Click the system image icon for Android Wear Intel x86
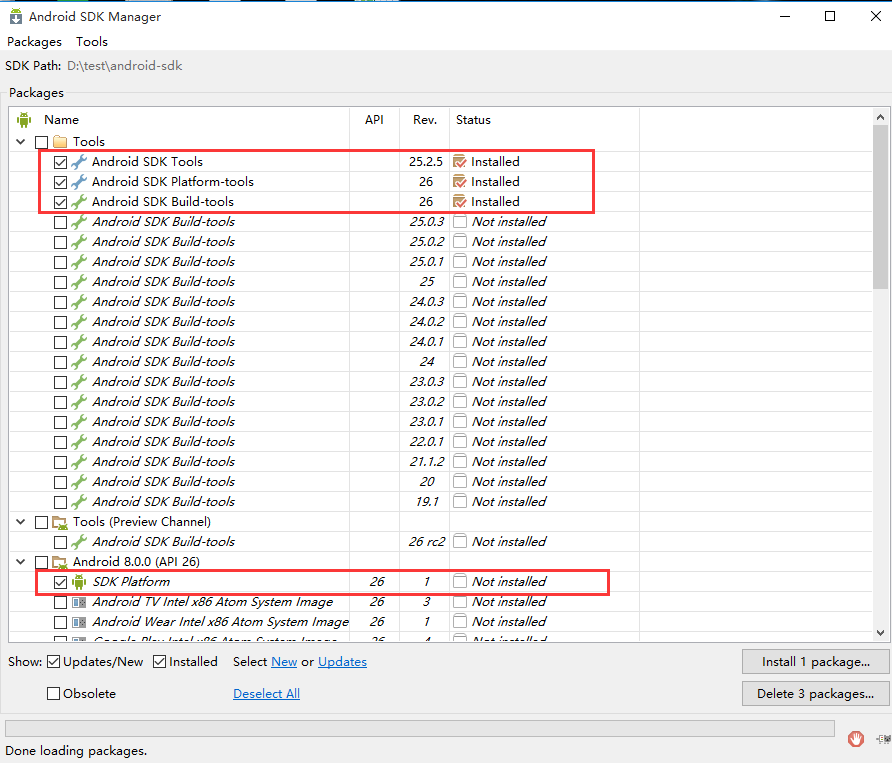The width and height of the screenshot is (892, 763). click(79, 622)
